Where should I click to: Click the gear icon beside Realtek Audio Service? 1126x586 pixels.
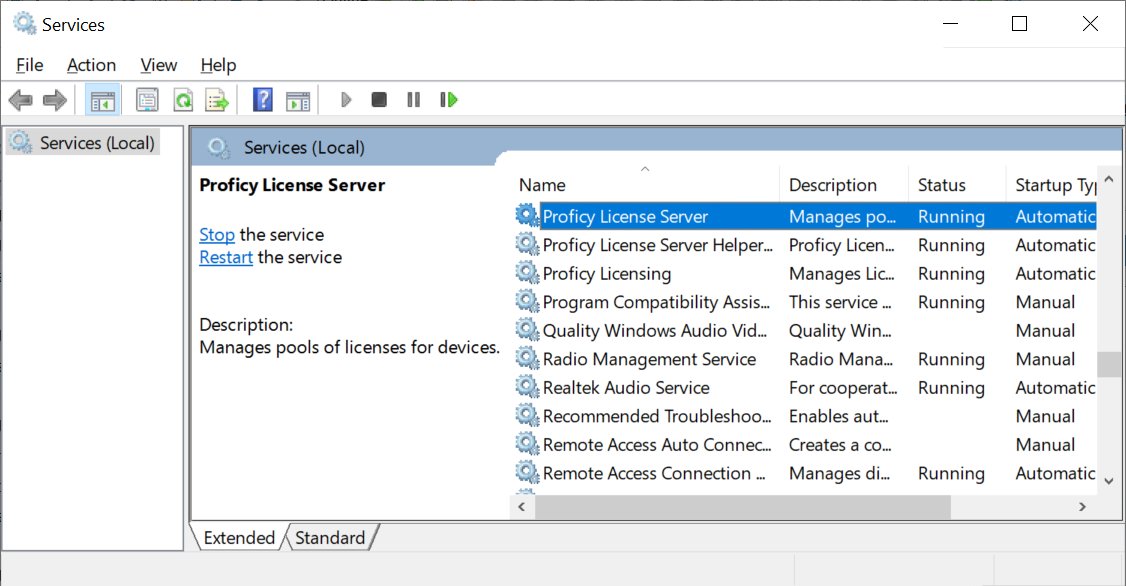pyautogui.click(x=527, y=387)
